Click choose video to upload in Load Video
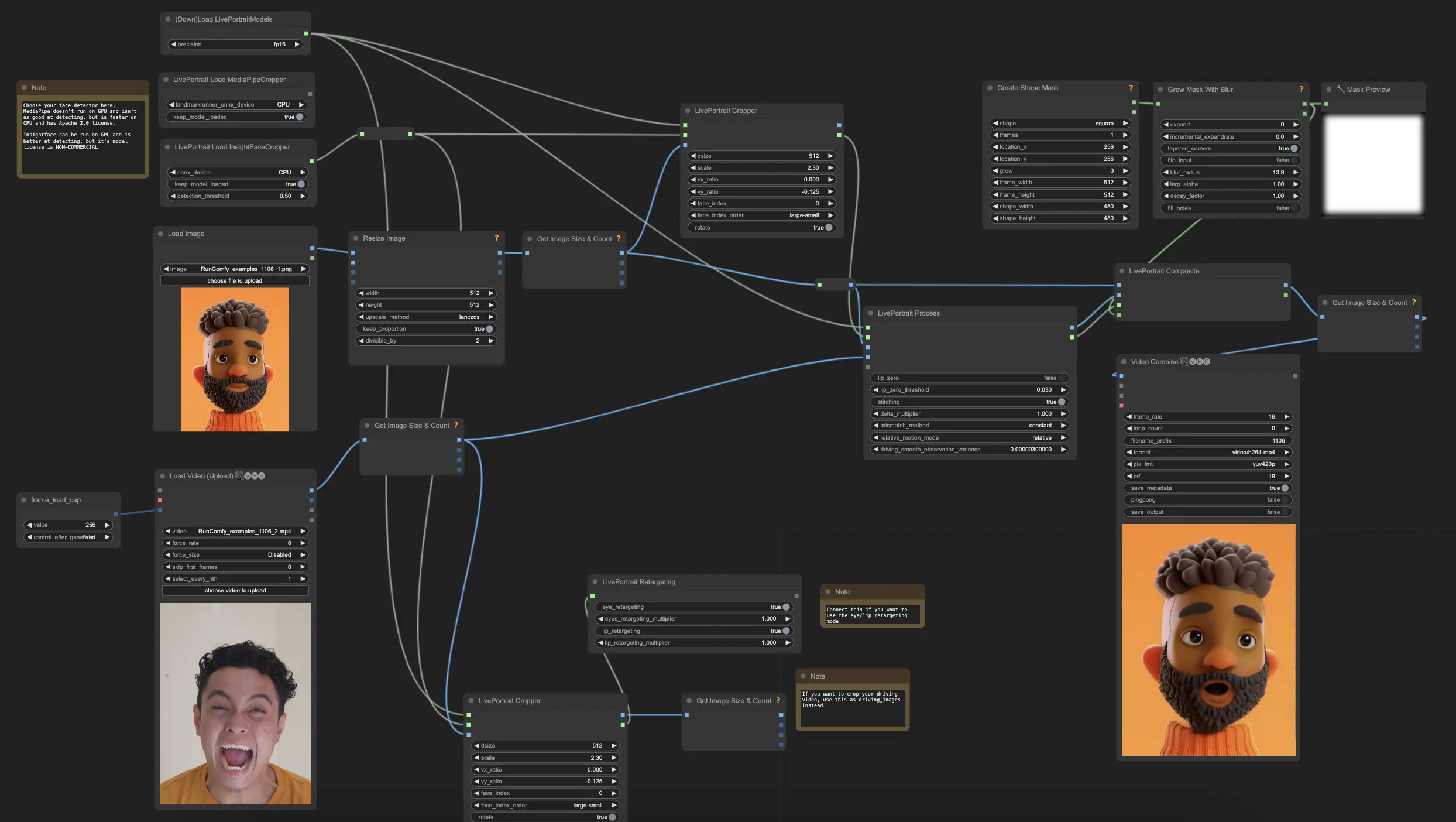Viewport: 1456px width, 822px height. click(x=235, y=590)
